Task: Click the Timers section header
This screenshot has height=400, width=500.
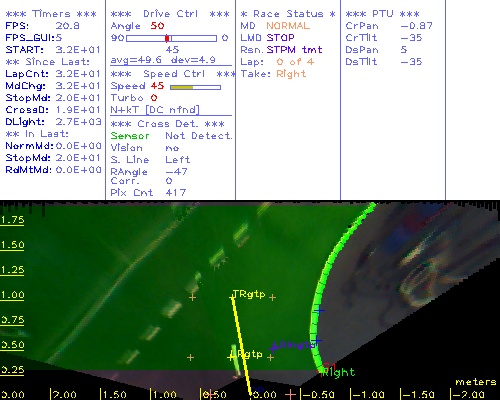Action: pyautogui.click(x=51, y=14)
